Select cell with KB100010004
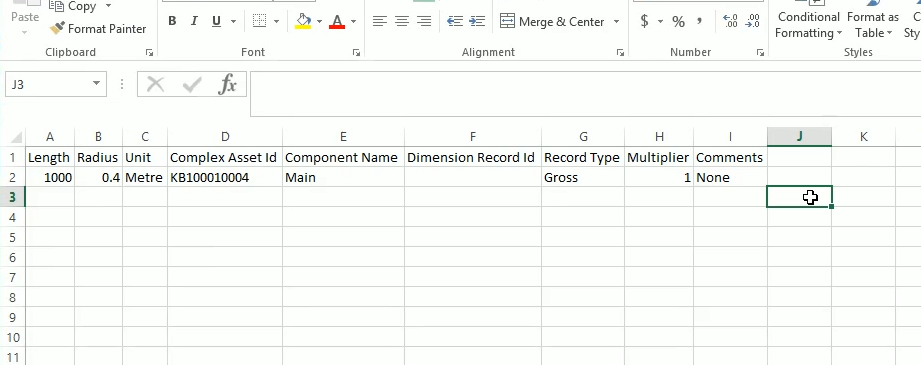This screenshot has height=365, width=921. 225,178
